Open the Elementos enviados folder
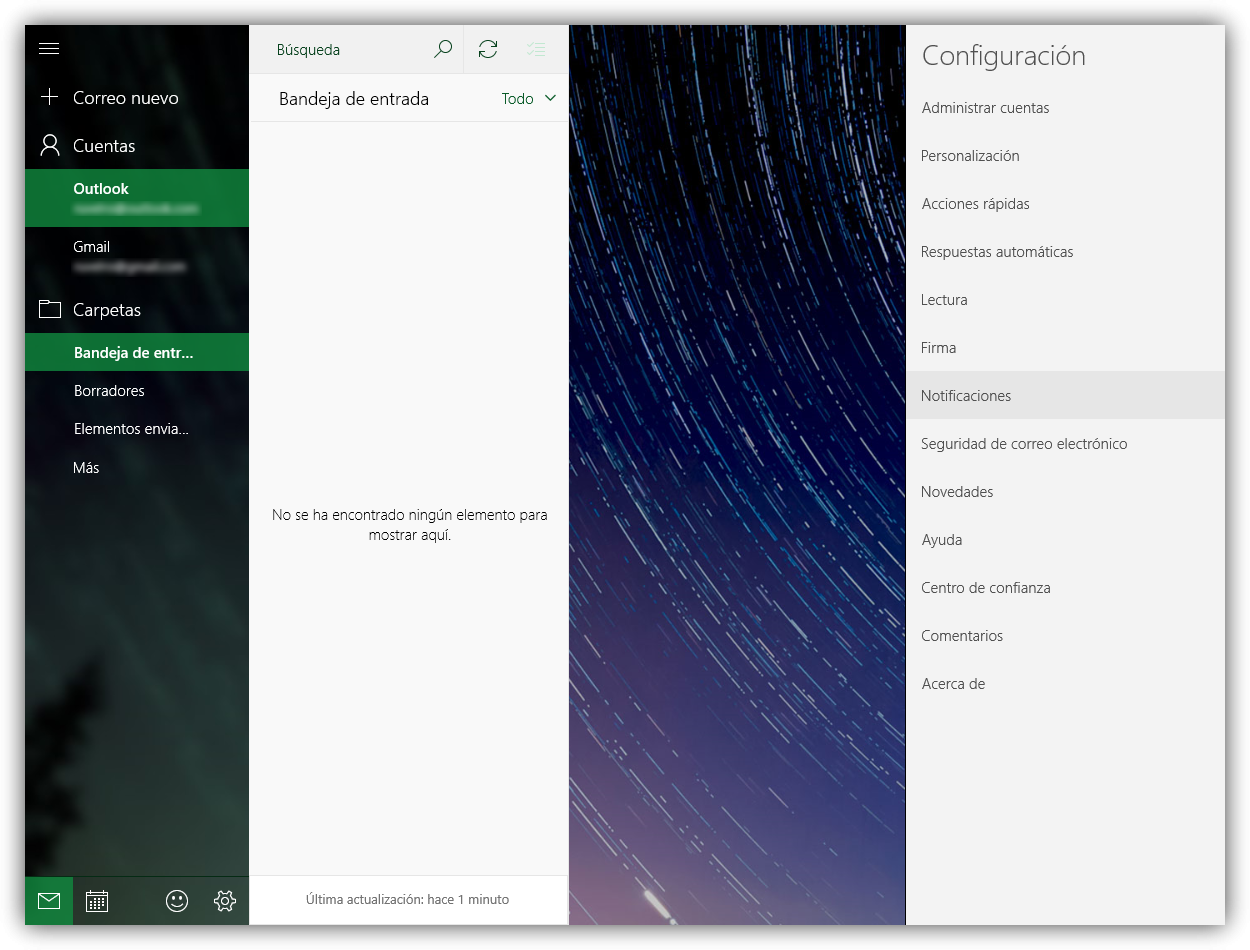The image size is (1250, 950). pos(137,429)
